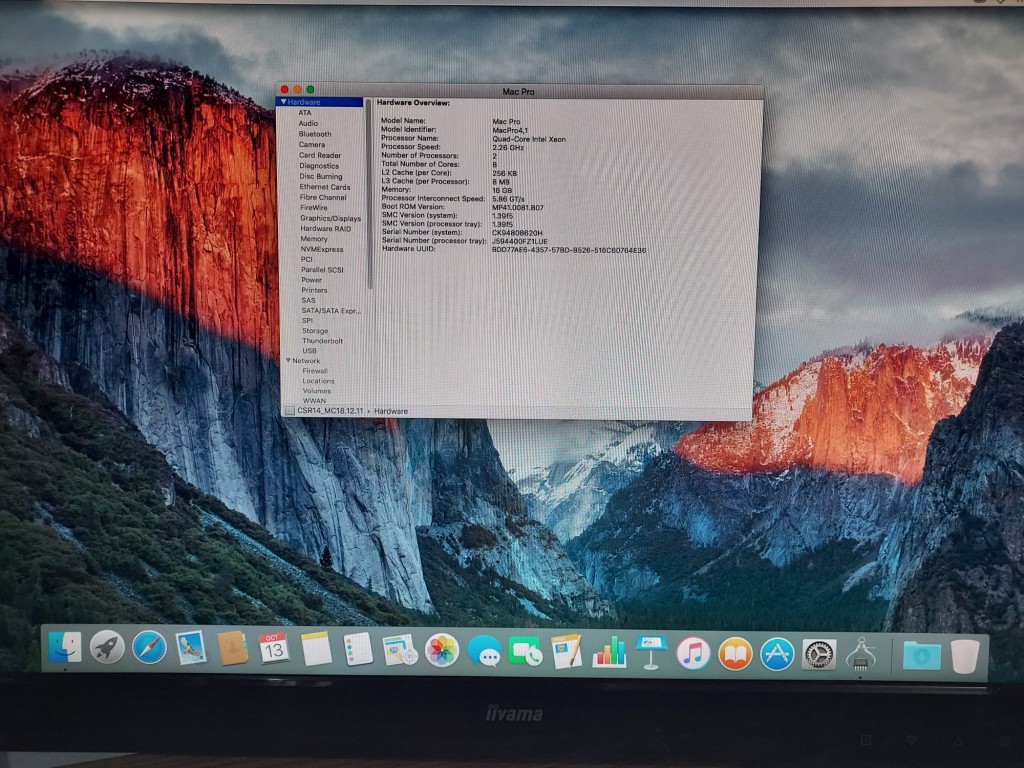Open Keynote podium icon in dock
The width and height of the screenshot is (1024, 768).
651,652
